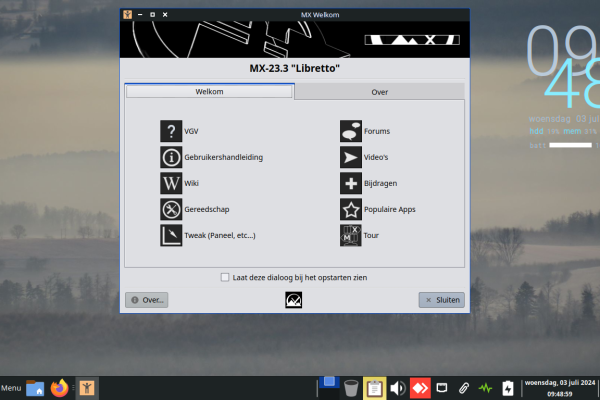Image resolution: width=600 pixels, height=400 pixels.
Task: Open the VGV (FAQ) question mark icon
Action: tap(170, 131)
